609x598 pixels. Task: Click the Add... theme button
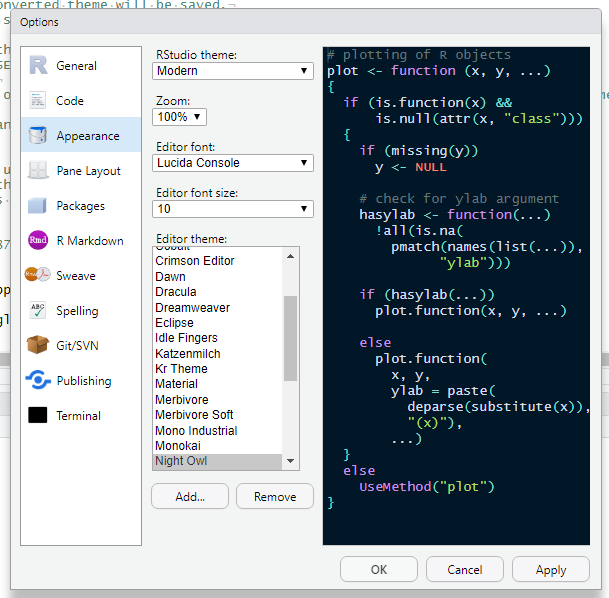point(190,496)
